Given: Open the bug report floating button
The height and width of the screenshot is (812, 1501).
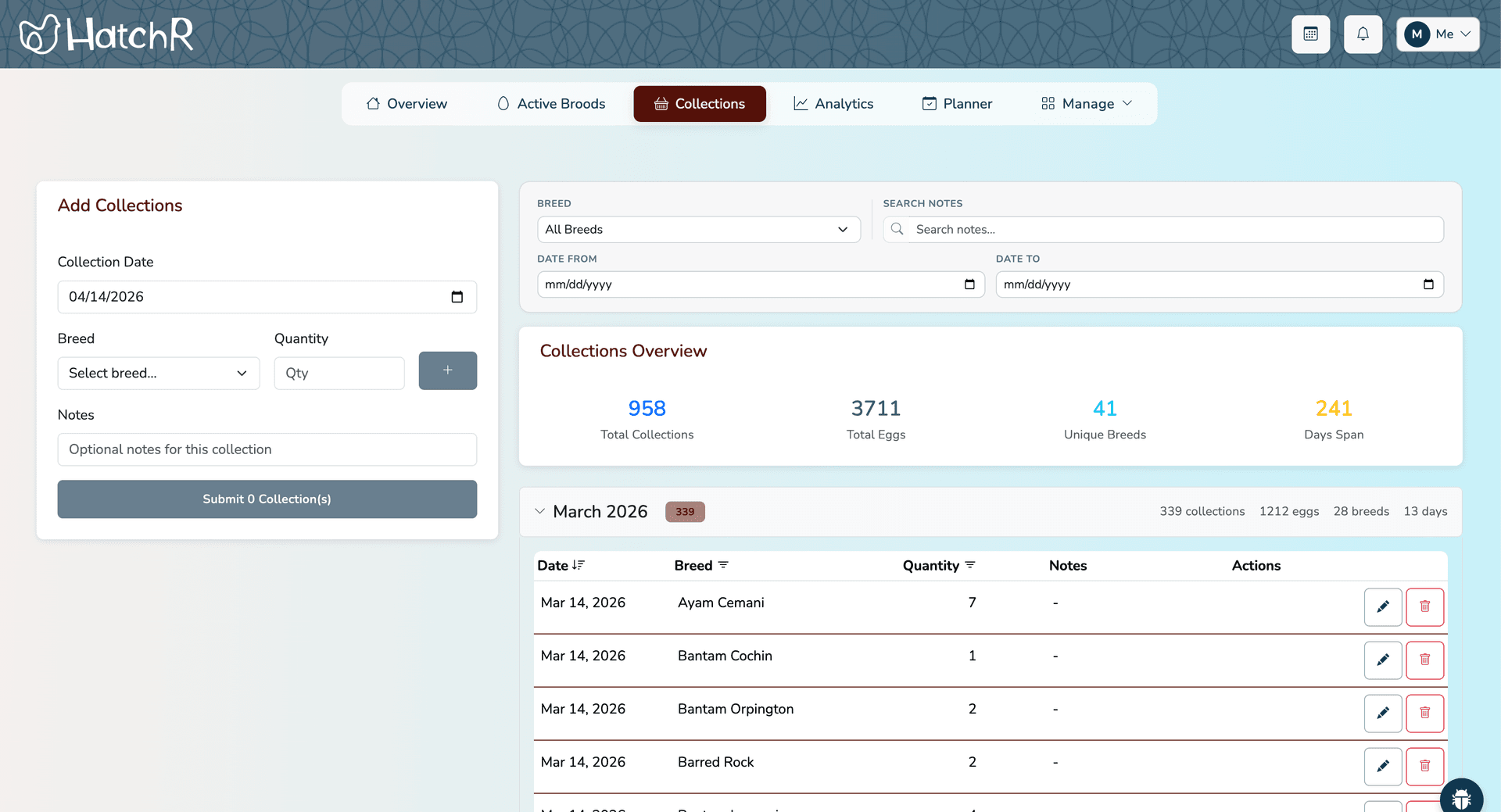Looking at the screenshot, I should tap(1460, 799).
